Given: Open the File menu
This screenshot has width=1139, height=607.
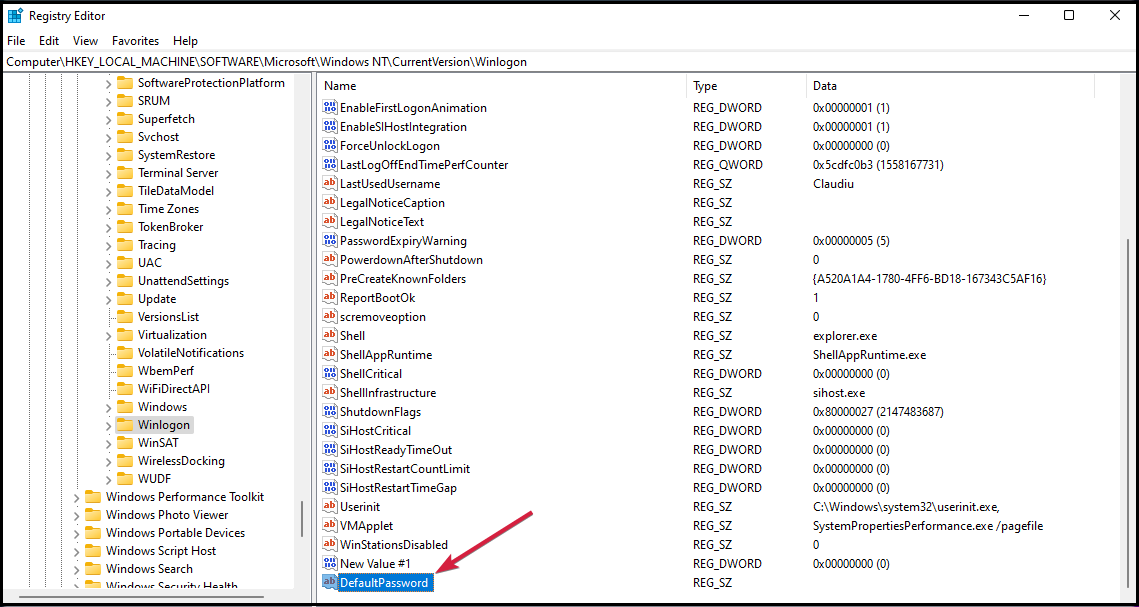Looking at the screenshot, I should click(x=16, y=41).
